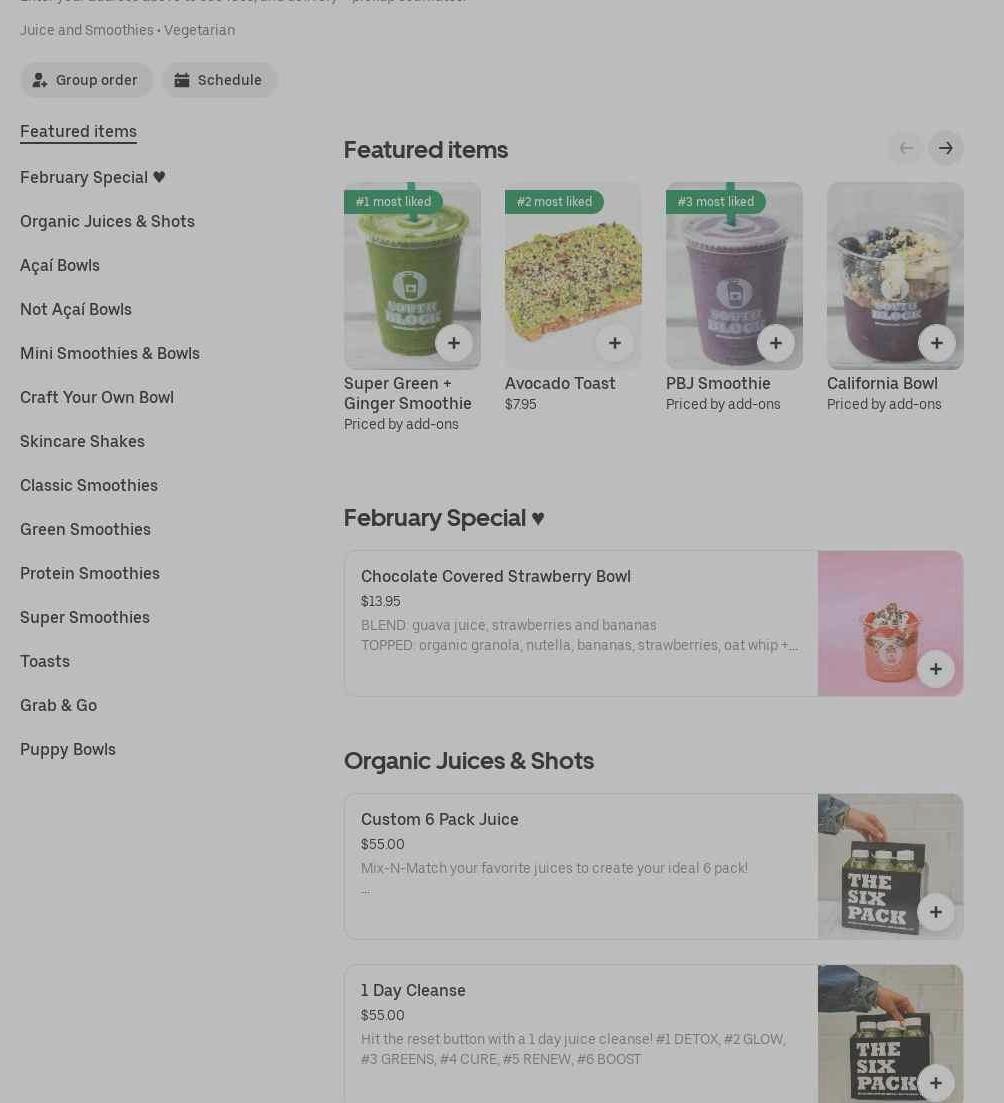Viewport: 1004px width, 1103px height.
Task: Add Custom 6 Pack Juice plus icon
Action: [x=936, y=912]
